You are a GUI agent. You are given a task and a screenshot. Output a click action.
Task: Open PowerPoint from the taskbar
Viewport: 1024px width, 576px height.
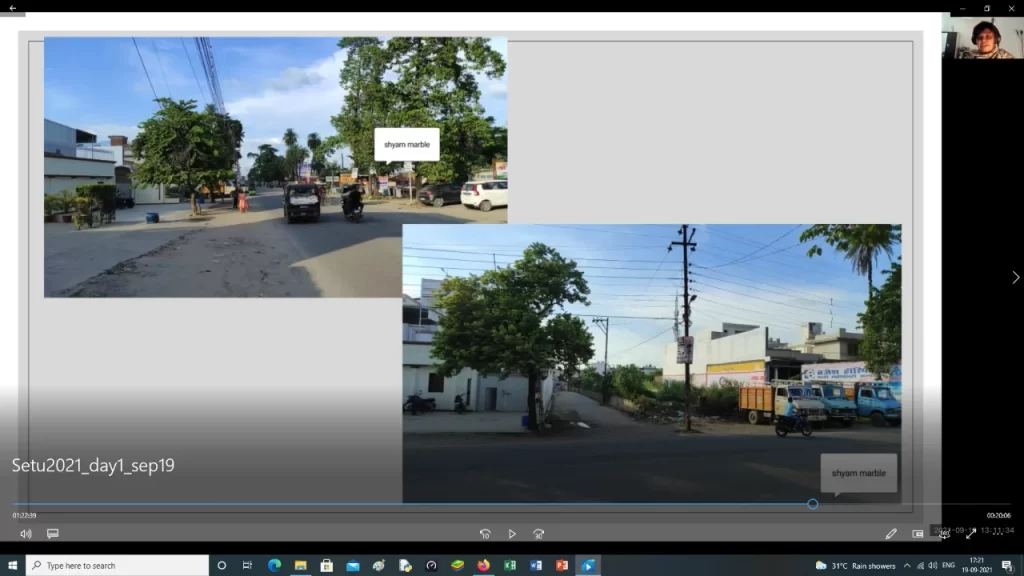click(x=562, y=566)
